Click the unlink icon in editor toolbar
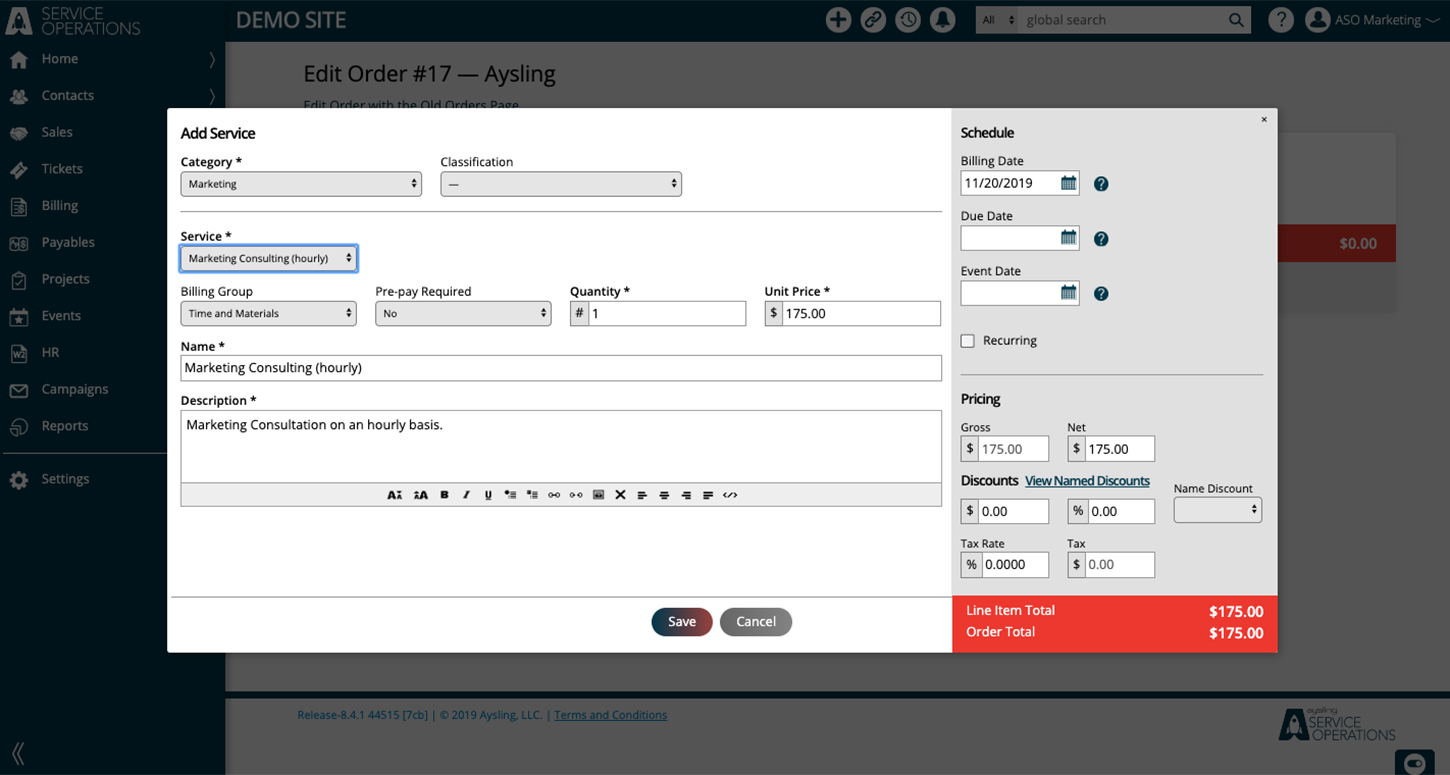The width and height of the screenshot is (1450, 775). tap(576, 495)
